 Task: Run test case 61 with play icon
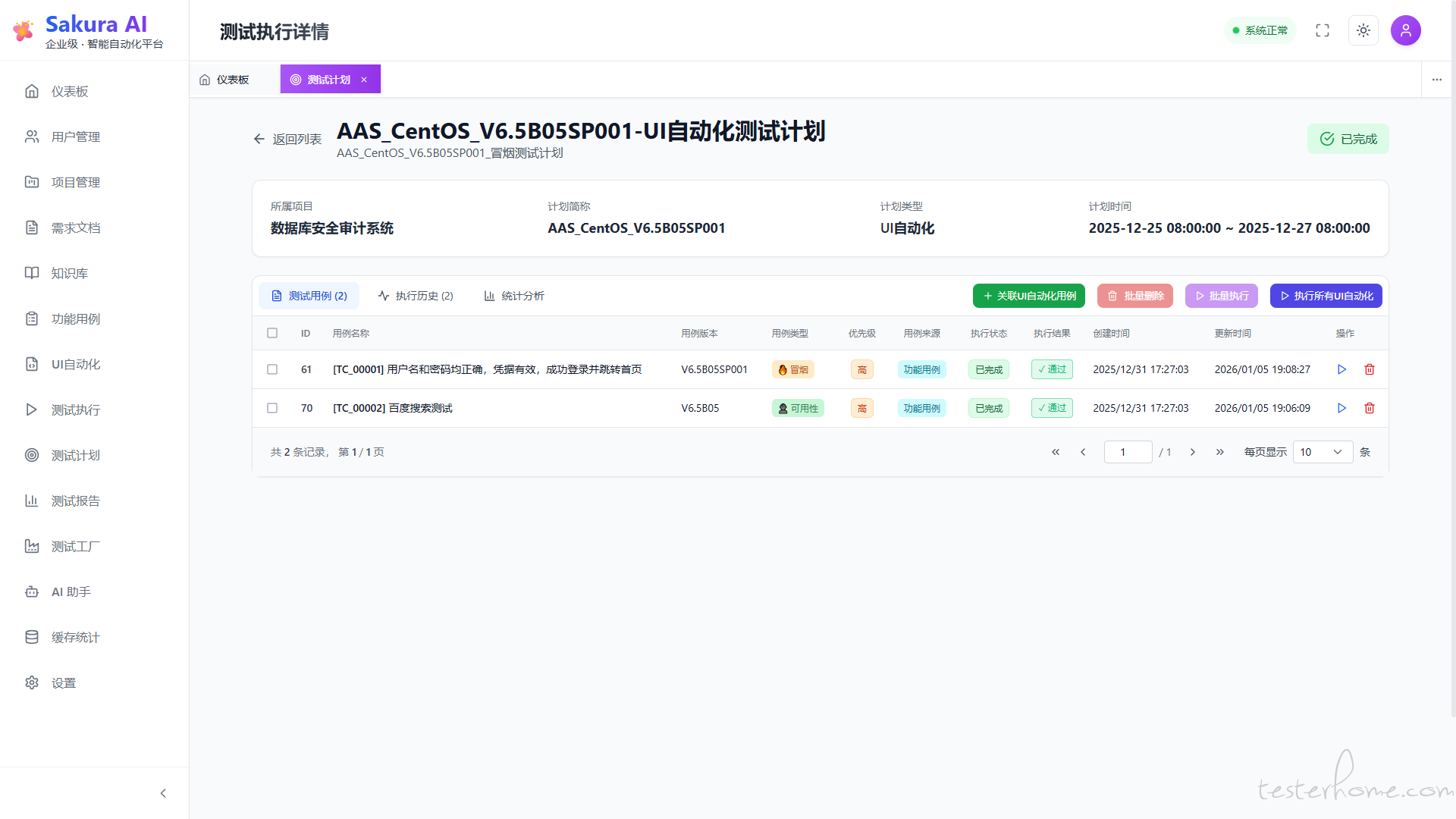[x=1341, y=369]
